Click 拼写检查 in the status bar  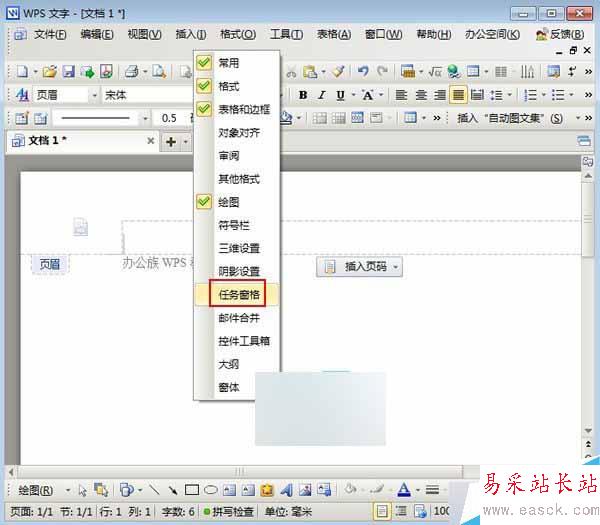tap(229, 511)
